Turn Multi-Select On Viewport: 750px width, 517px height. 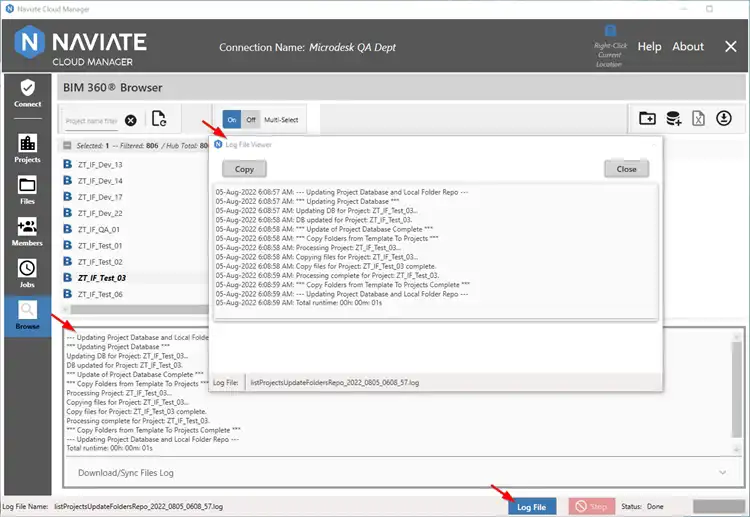232,120
